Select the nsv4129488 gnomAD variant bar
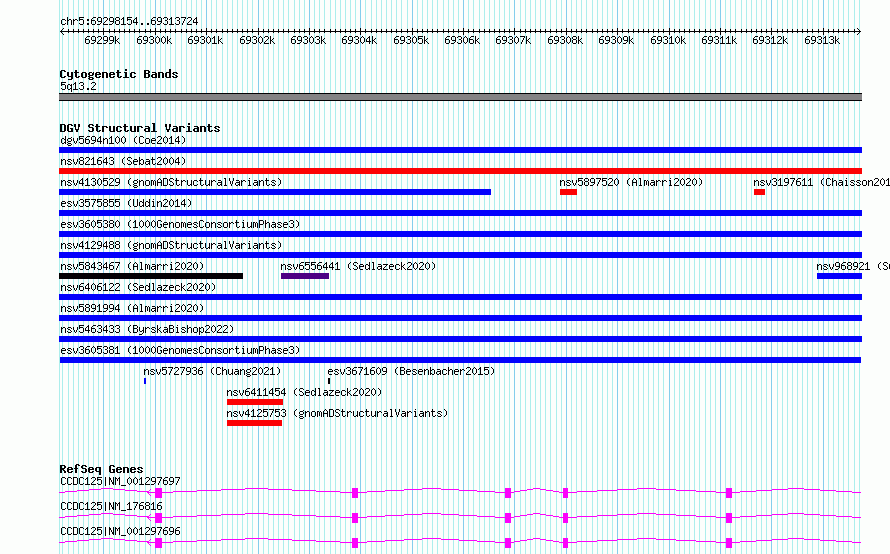 [x=460, y=255]
